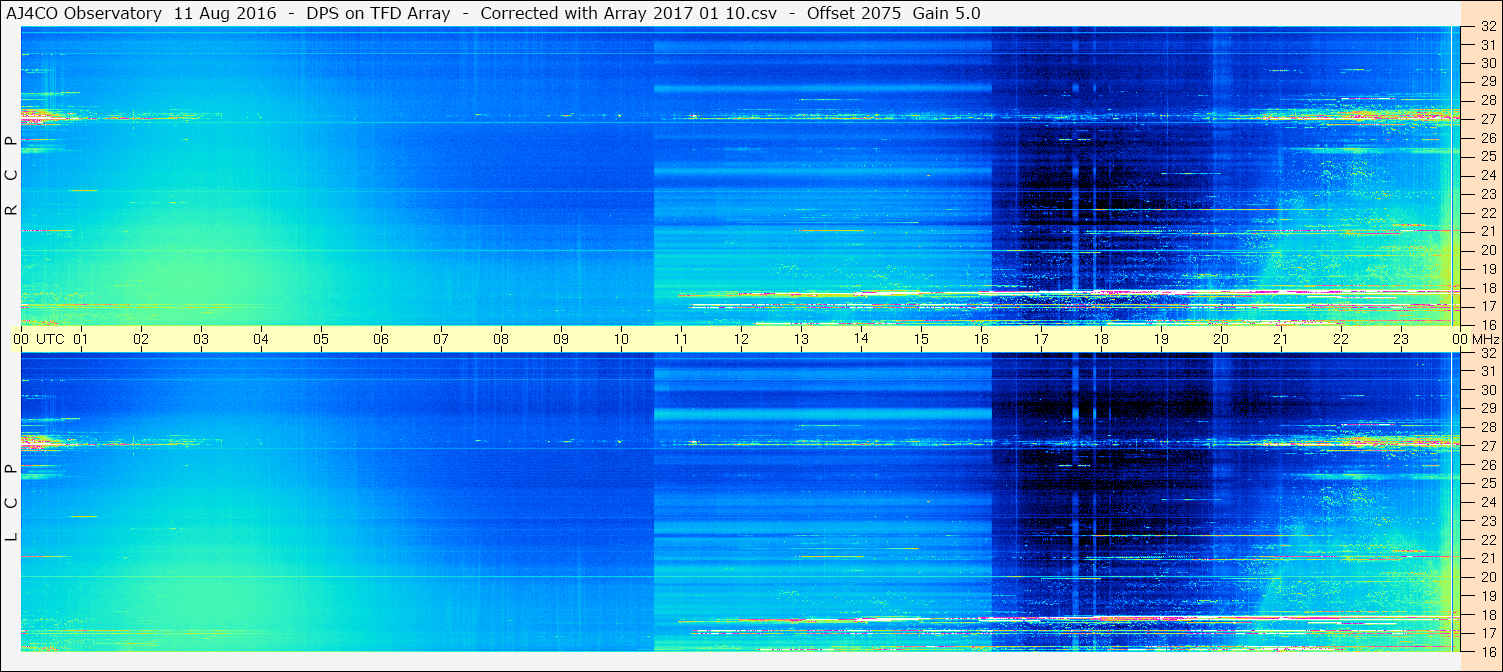1503x672 pixels.
Task: Click the 20 hour marker on the UTC axis
Action: tap(1221, 340)
